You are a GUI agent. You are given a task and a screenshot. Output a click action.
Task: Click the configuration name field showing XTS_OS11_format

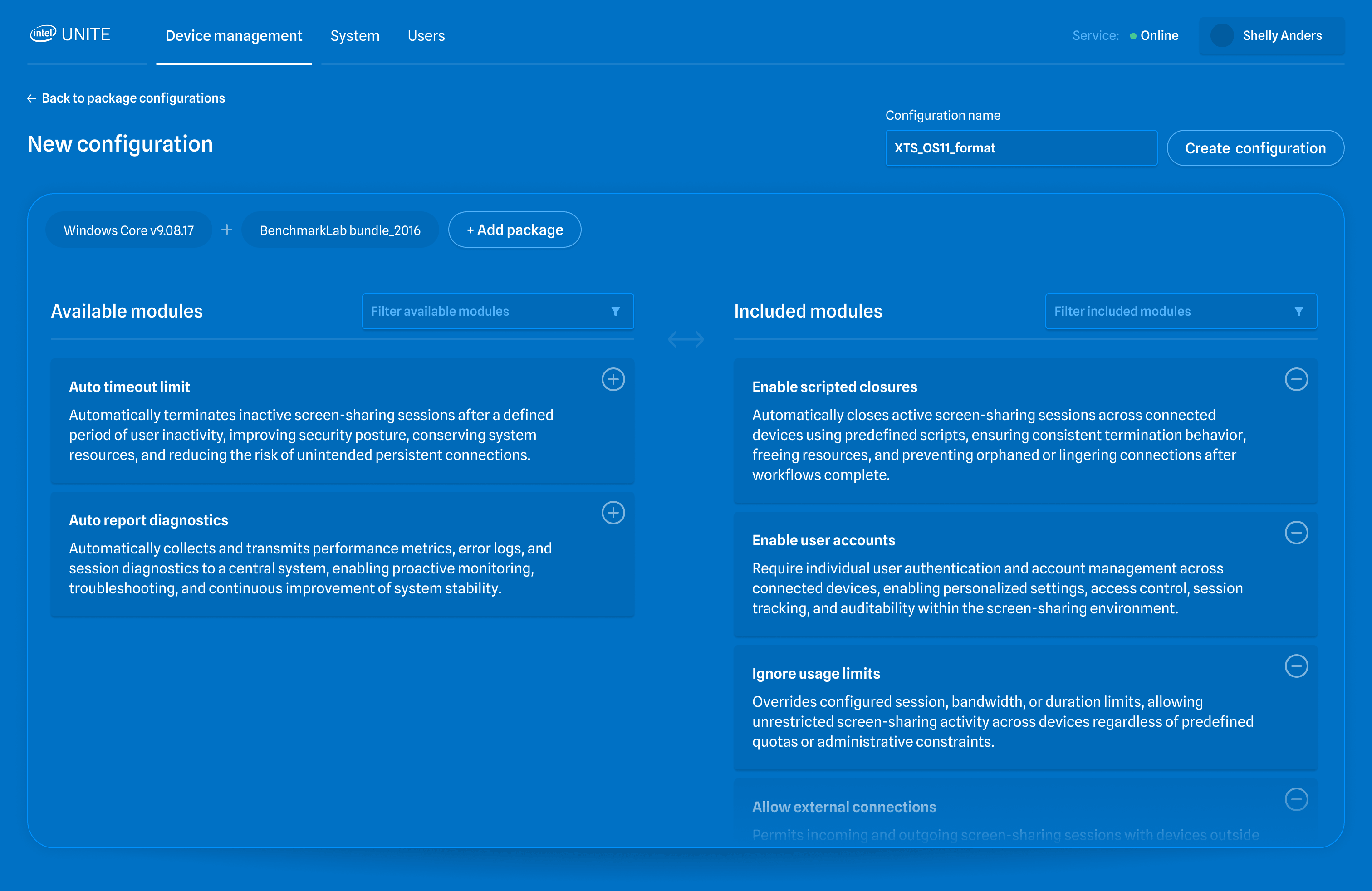tap(1020, 147)
